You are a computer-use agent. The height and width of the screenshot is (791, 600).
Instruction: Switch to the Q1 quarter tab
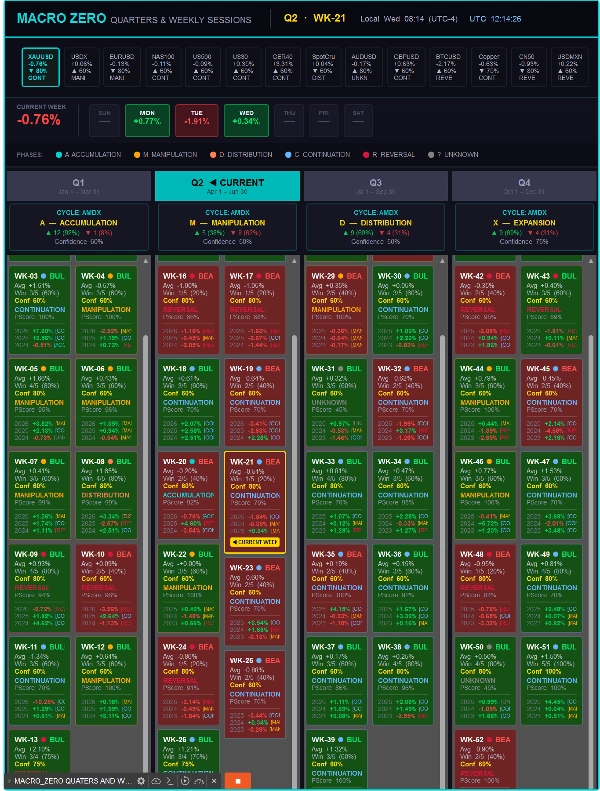click(79, 186)
